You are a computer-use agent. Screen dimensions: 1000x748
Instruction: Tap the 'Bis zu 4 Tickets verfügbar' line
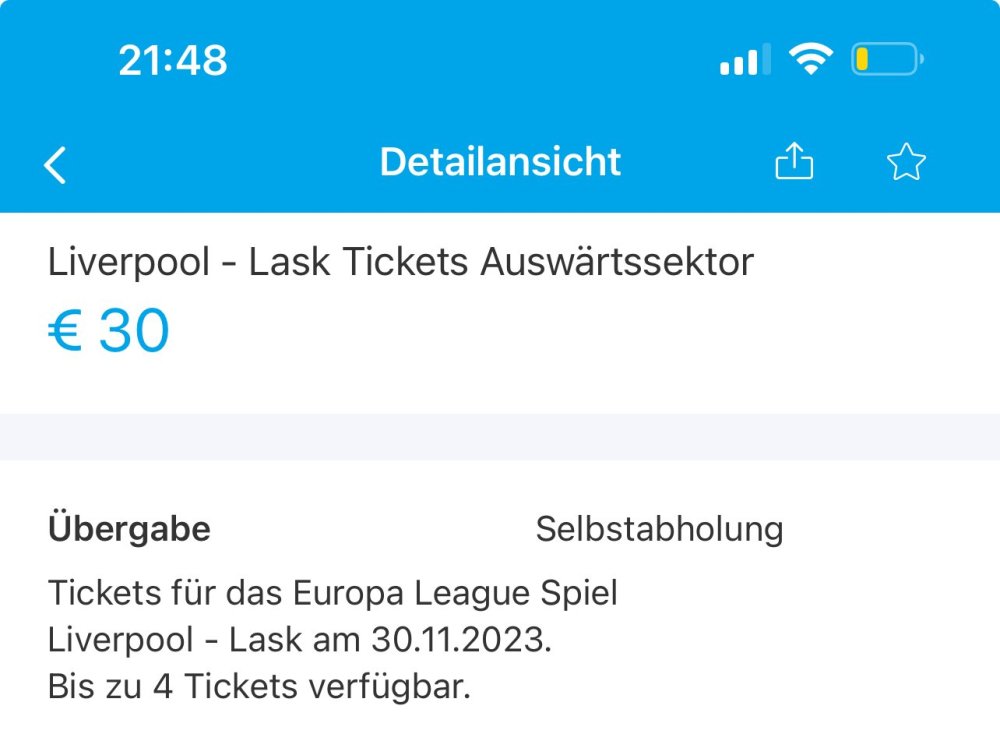(259, 687)
